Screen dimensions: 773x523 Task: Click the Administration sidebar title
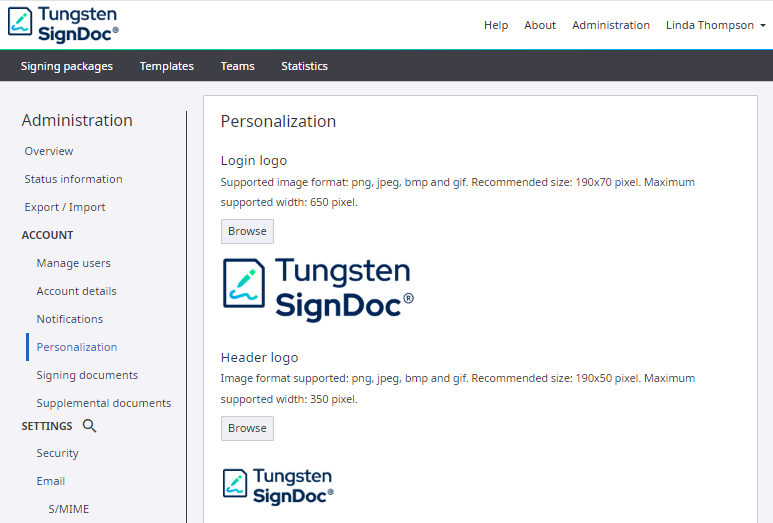(77, 120)
